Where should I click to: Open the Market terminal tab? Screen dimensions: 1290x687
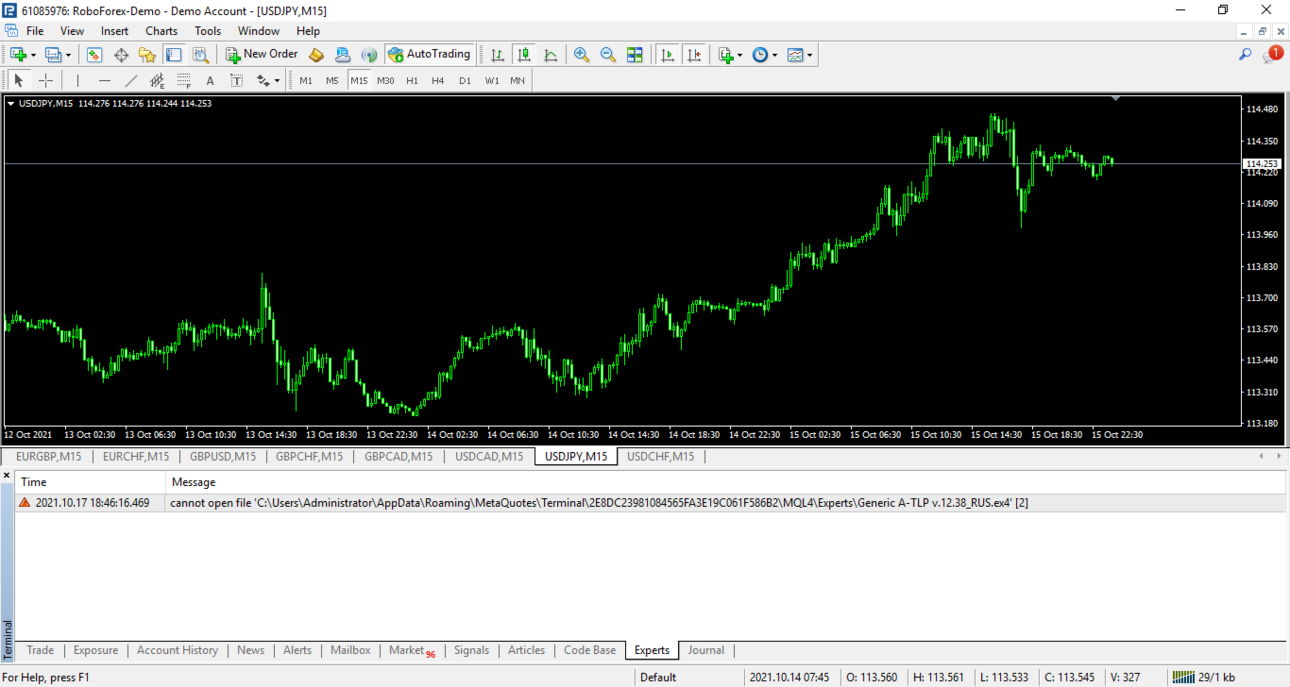(411, 650)
